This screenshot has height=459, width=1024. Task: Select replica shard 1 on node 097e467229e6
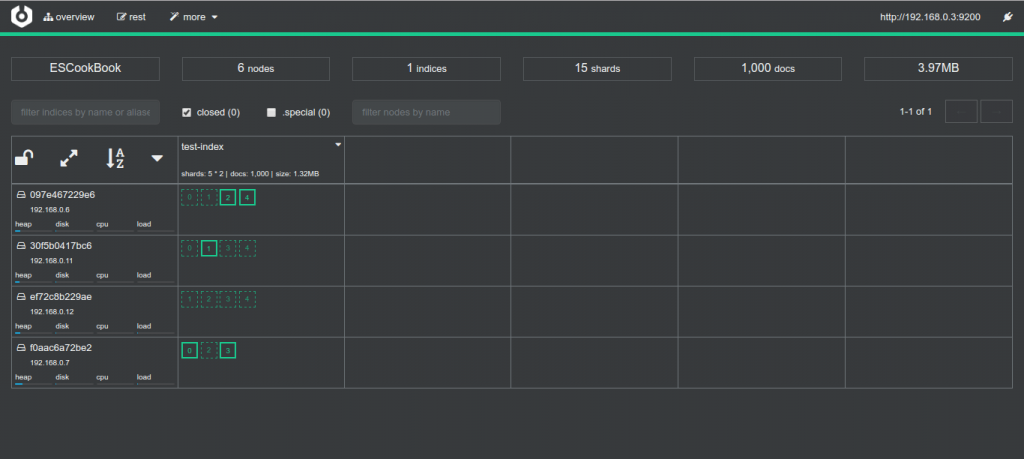click(x=209, y=197)
